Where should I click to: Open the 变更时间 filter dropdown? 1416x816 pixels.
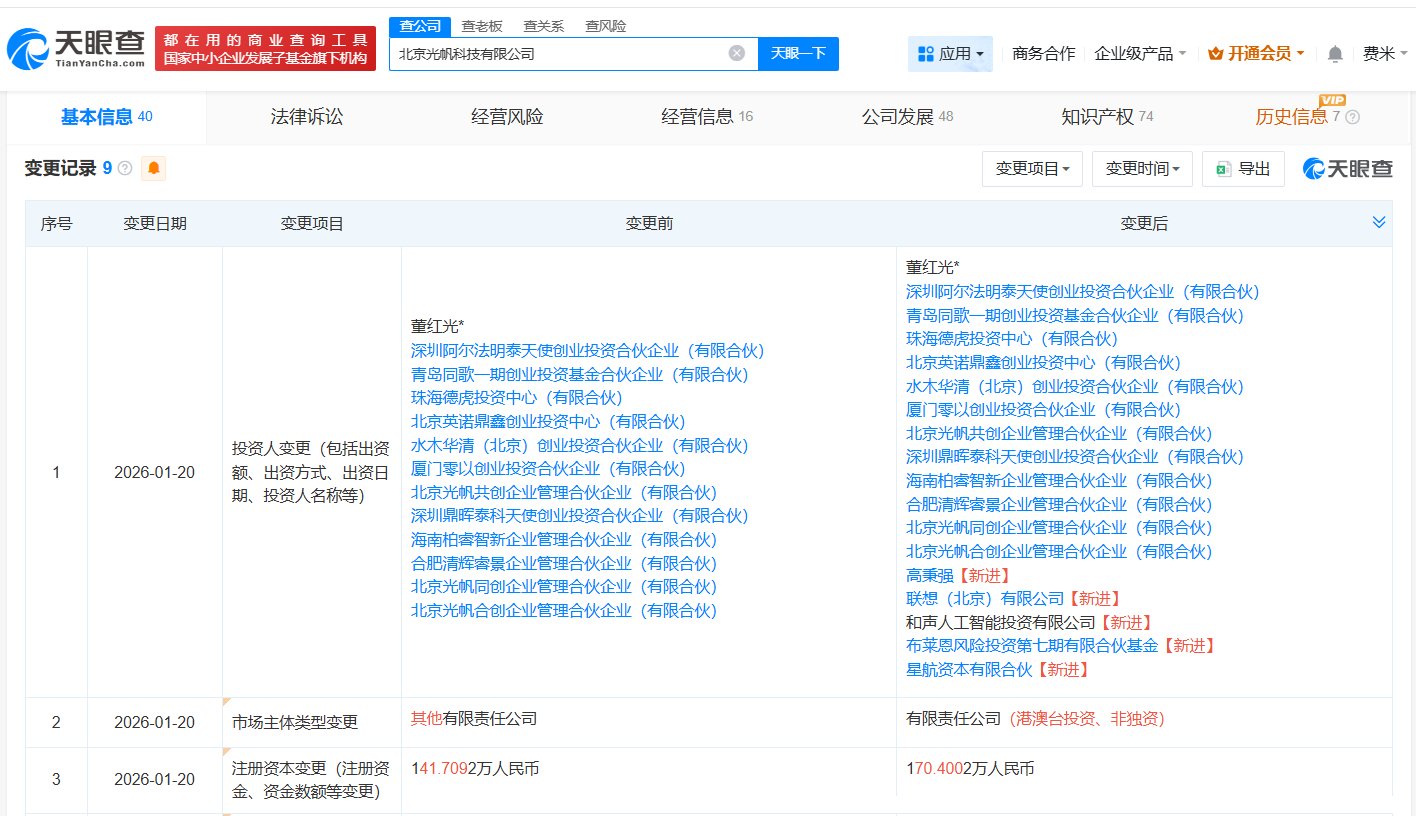[x=1142, y=168]
